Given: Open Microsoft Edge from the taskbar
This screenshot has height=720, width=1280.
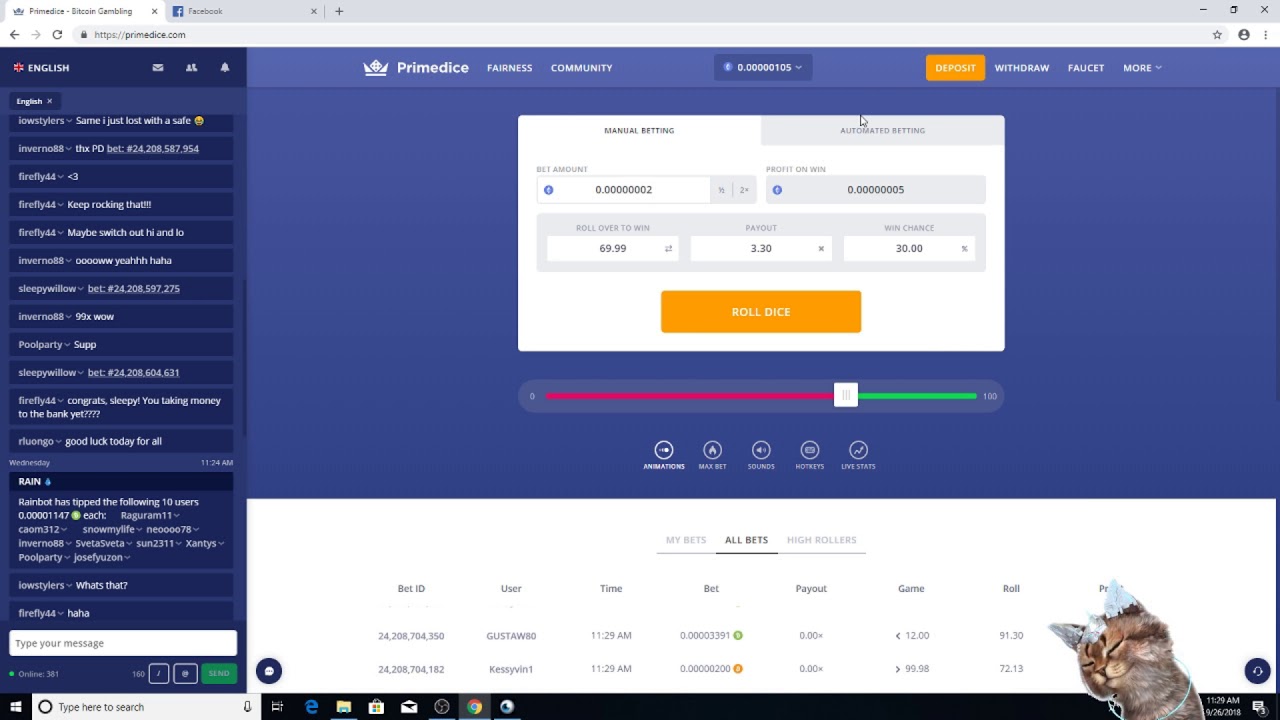Looking at the screenshot, I should click(311, 707).
